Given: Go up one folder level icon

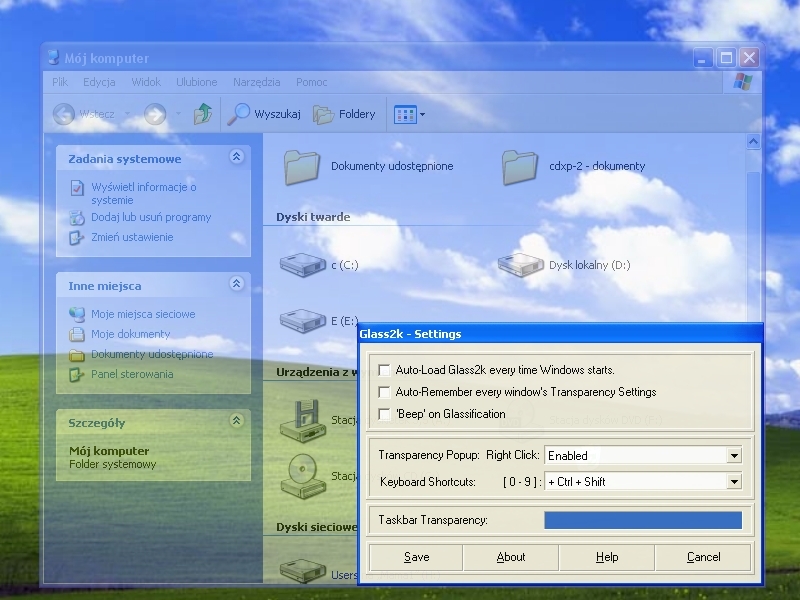Looking at the screenshot, I should point(203,113).
